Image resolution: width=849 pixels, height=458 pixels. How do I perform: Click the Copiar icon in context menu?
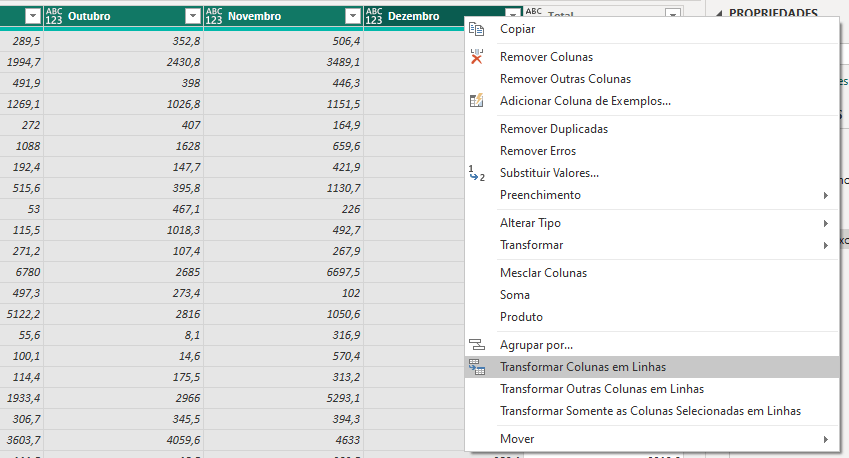[476, 29]
